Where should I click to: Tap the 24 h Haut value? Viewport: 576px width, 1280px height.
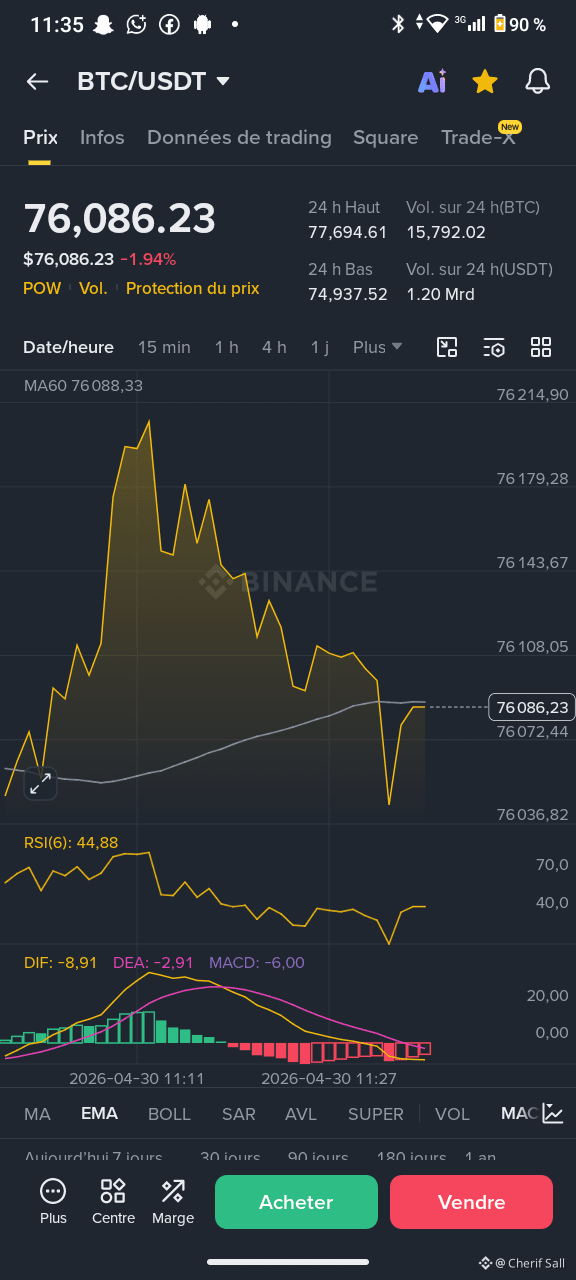pos(347,233)
